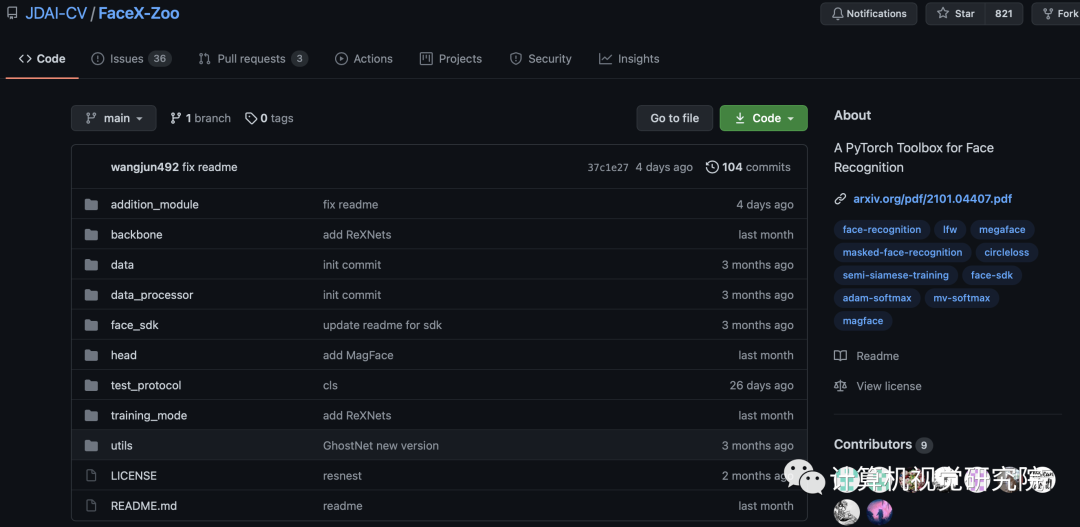The image size is (1080, 527).
Task: Click the link chain icon beside arxiv URL
Action: pos(840,199)
